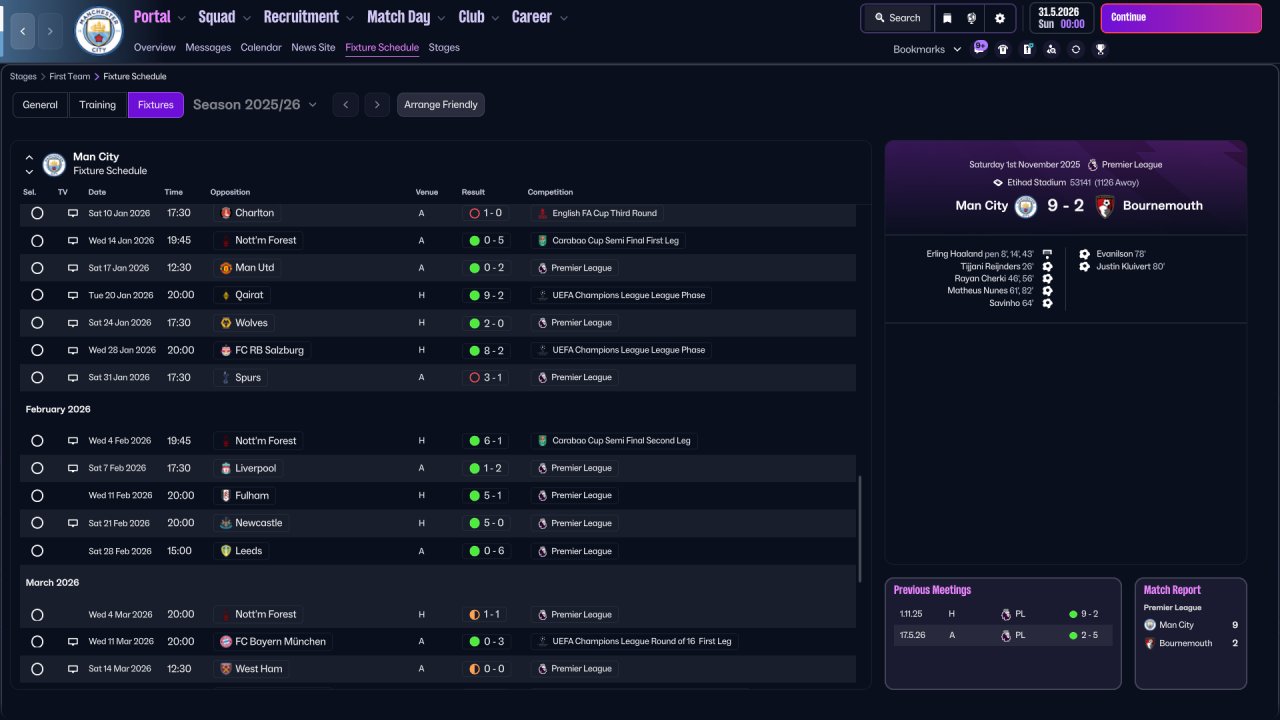Screen dimensions: 1280x720
Task: Go to the previous season with left arrow
Action: click(345, 105)
